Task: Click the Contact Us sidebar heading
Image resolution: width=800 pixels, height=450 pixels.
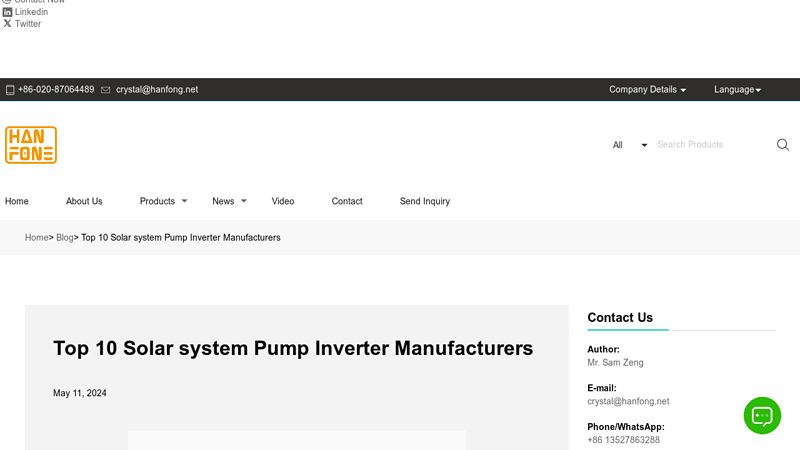Action: (620, 317)
